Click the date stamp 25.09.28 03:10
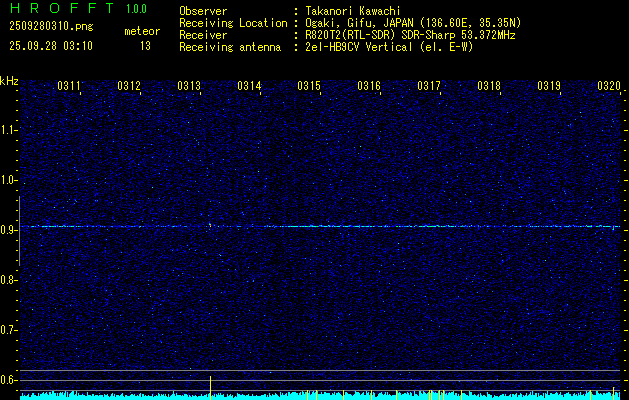Screen dimensions: 629x400 (x=51, y=46)
